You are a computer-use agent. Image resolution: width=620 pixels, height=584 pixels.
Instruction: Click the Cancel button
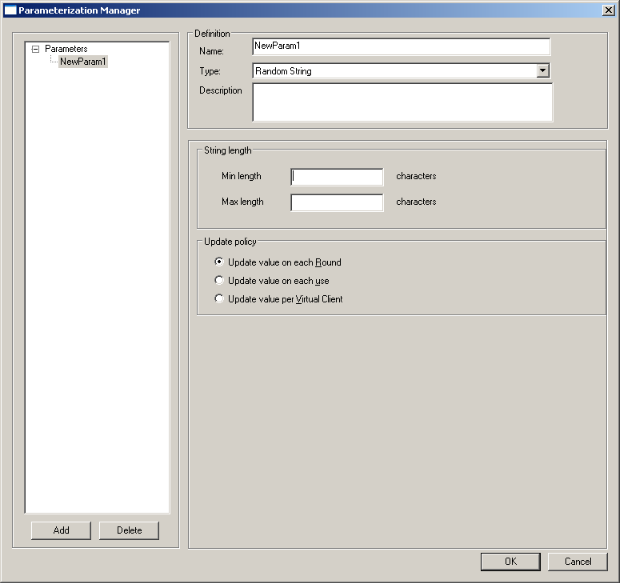click(x=578, y=561)
